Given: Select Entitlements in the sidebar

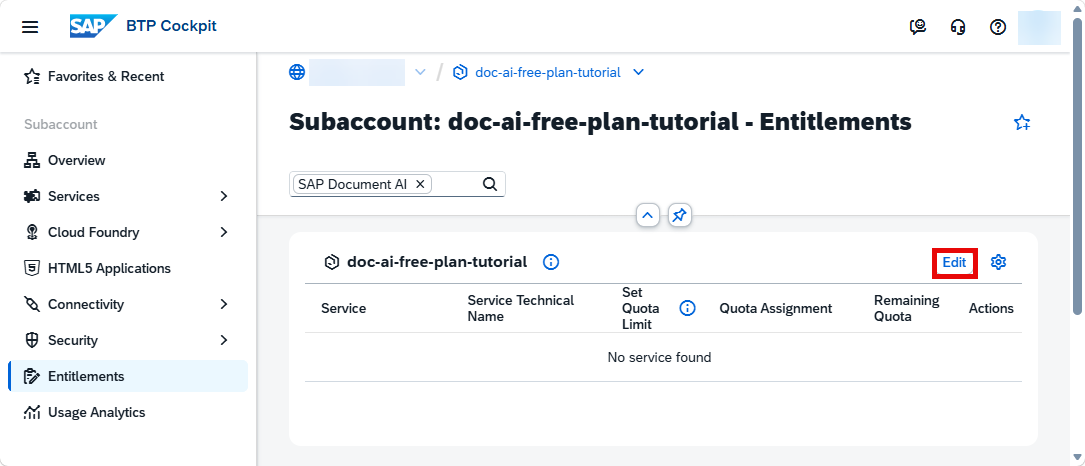Looking at the screenshot, I should click(x=128, y=376).
